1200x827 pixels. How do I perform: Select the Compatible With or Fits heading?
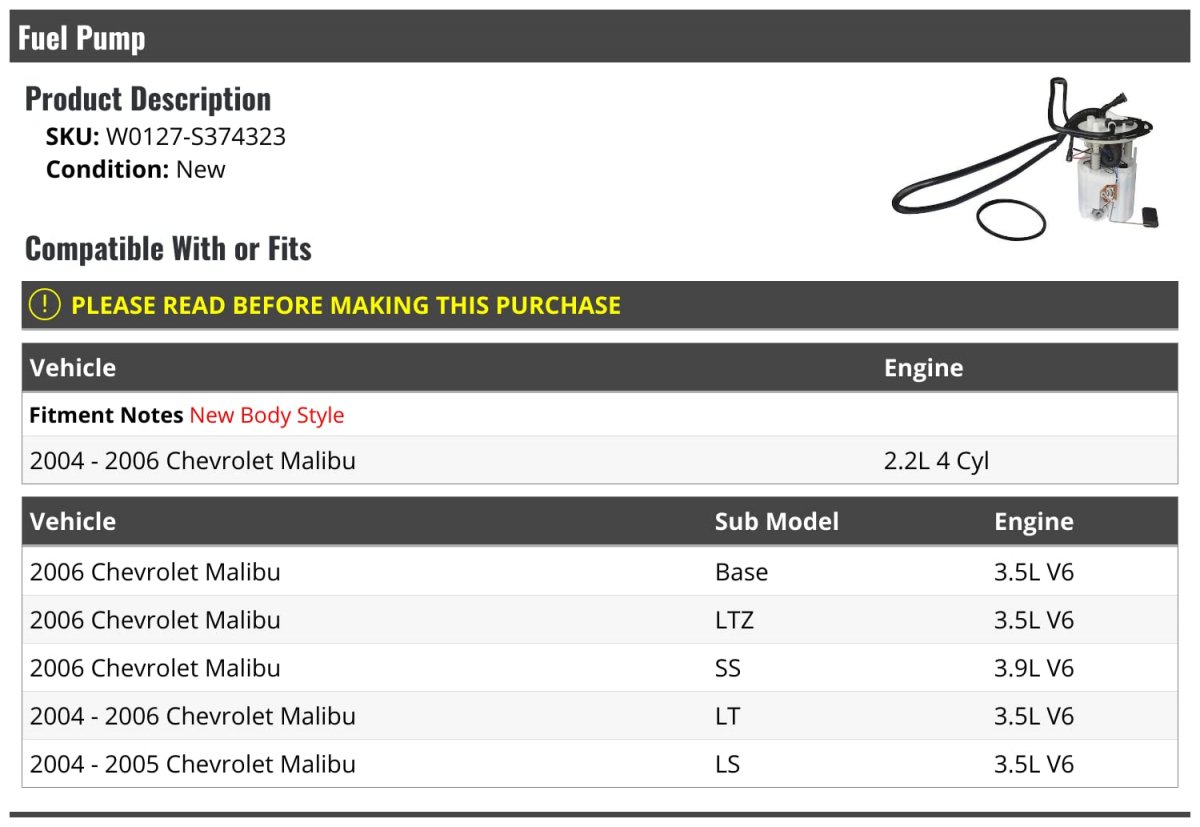coord(168,248)
